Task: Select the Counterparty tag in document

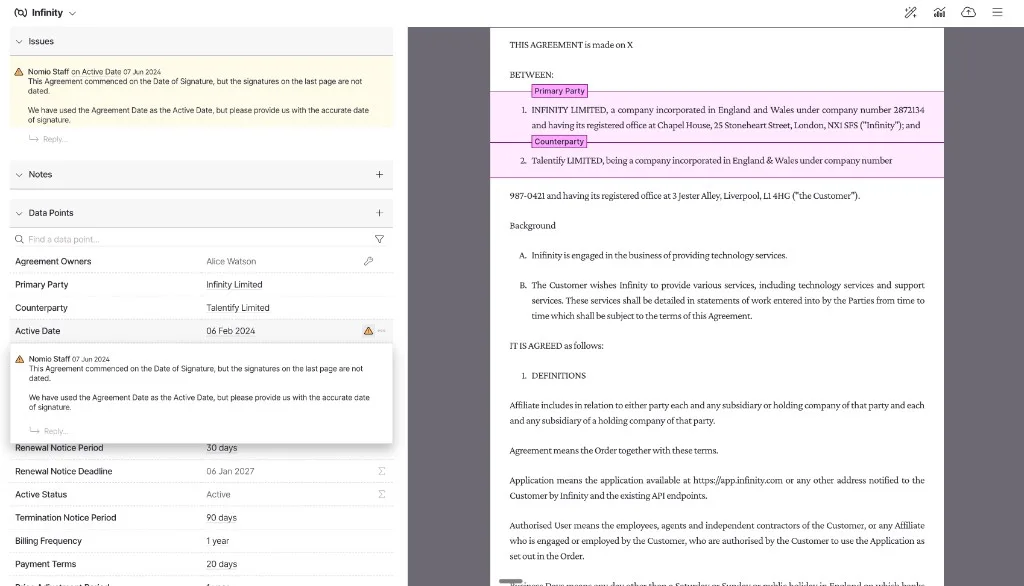Action: pyautogui.click(x=559, y=142)
